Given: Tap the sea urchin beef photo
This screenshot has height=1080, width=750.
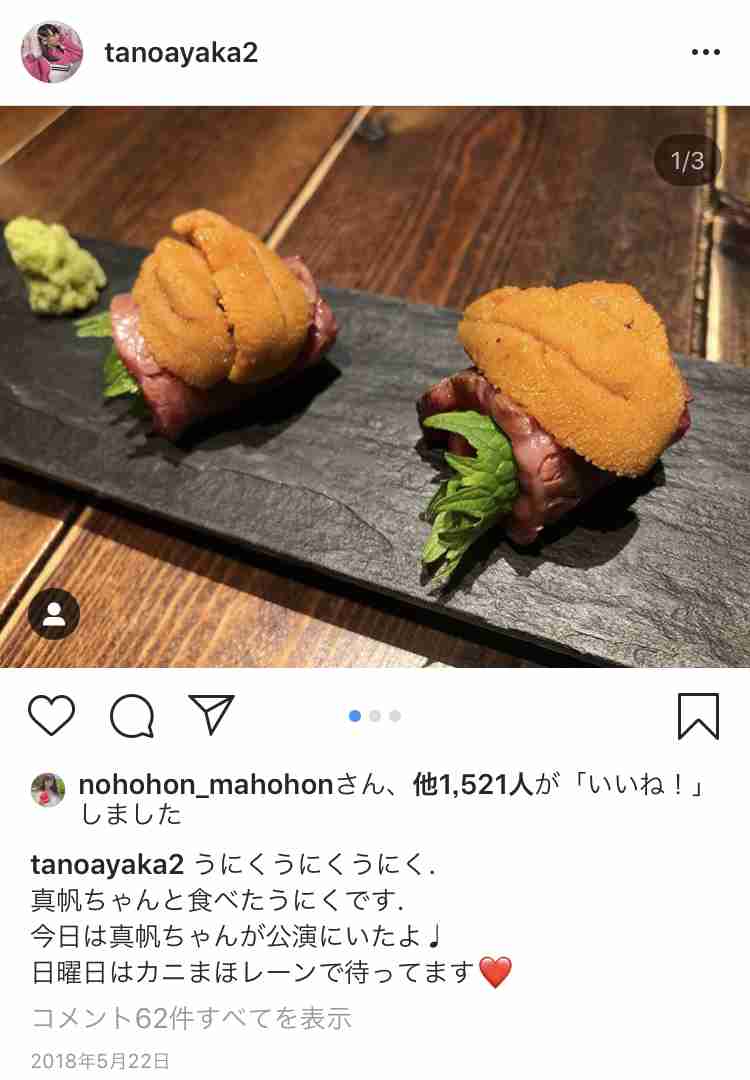Looking at the screenshot, I should [375, 386].
